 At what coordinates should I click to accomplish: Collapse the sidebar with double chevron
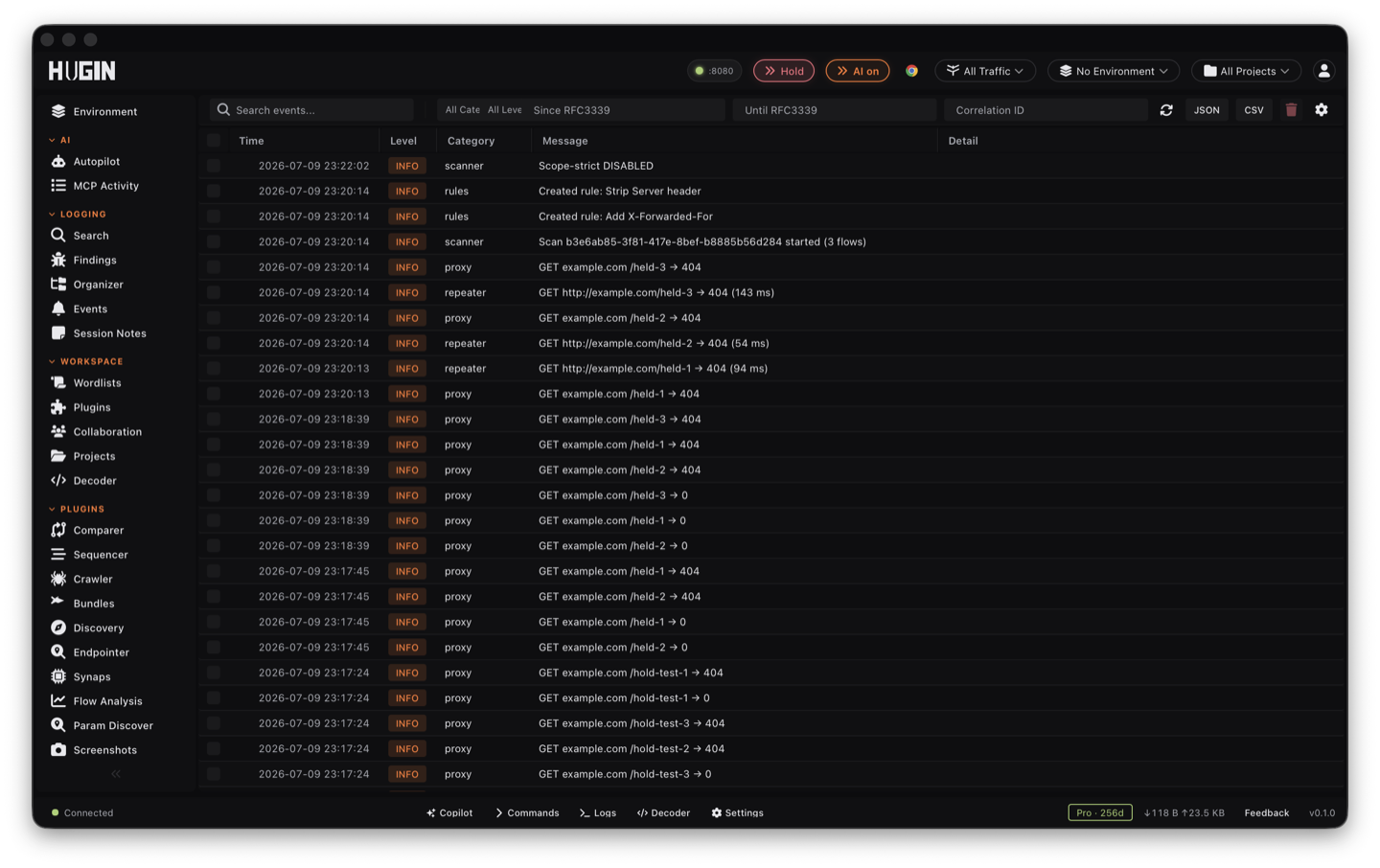(x=116, y=774)
